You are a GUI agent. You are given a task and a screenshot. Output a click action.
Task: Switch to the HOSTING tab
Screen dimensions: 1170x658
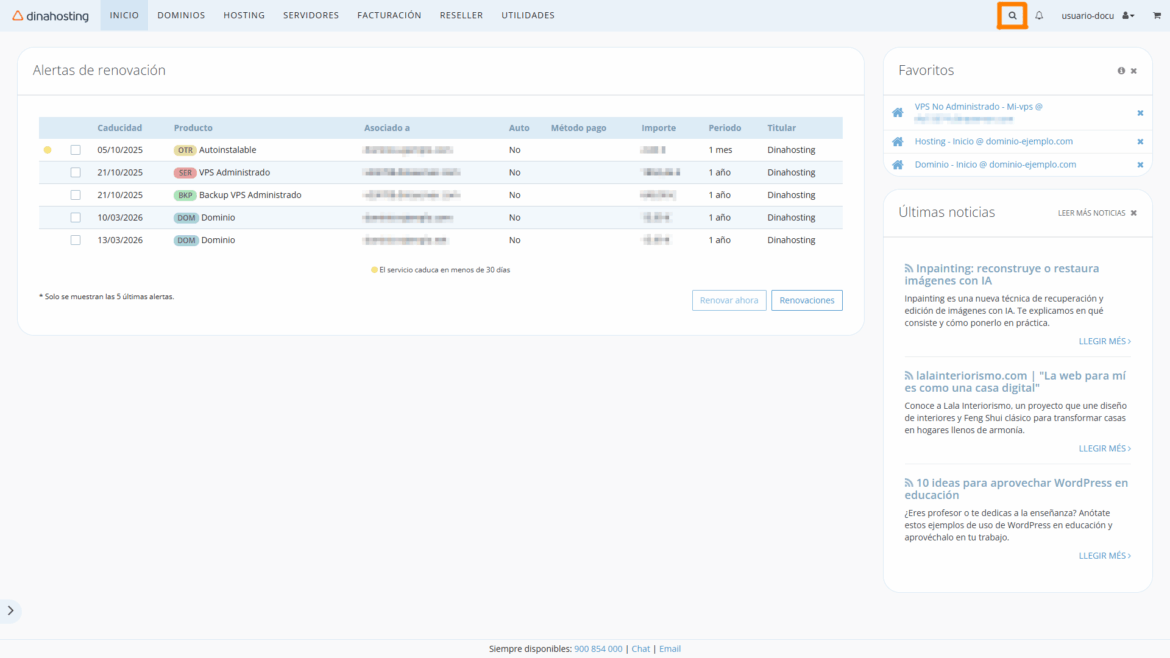[243, 15]
